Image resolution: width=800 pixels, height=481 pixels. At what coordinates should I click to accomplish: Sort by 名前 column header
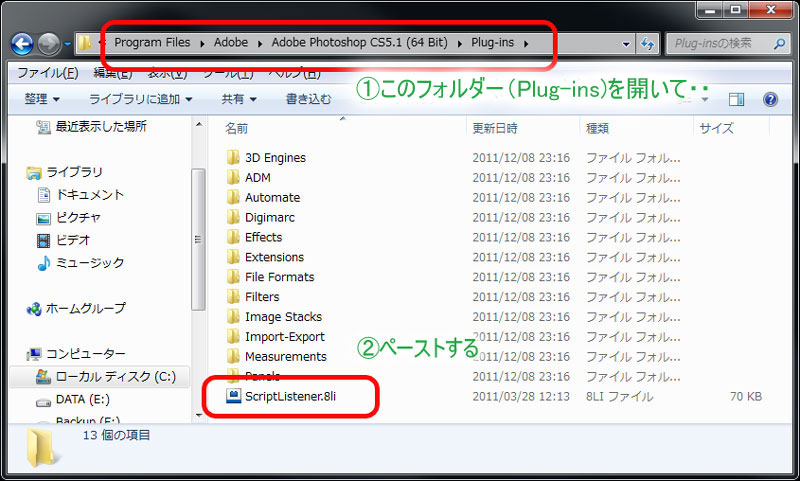pos(236,129)
